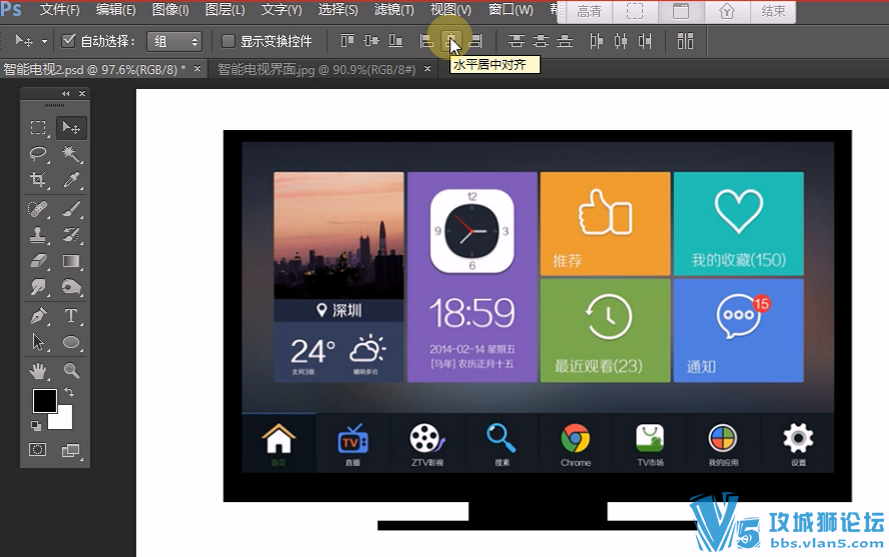
Task: Select the Smudge tool
Action: [x=38, y=286]
